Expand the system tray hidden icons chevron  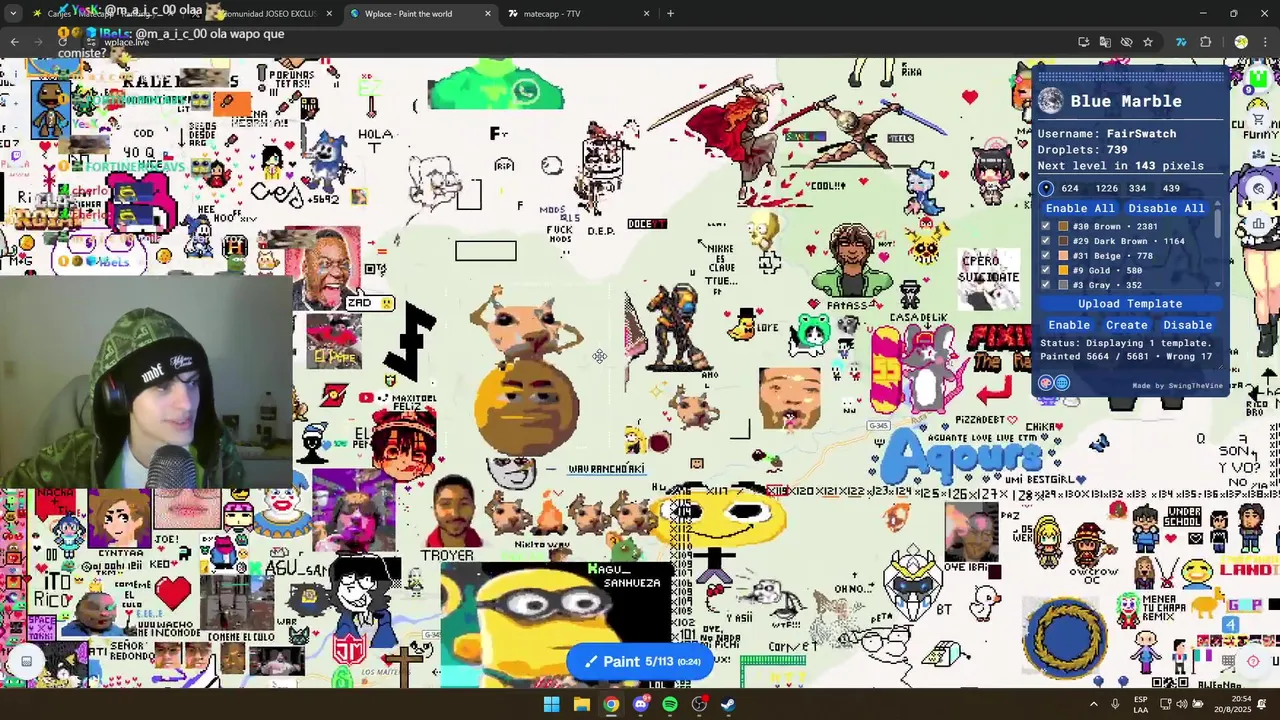[x=1093, y=704]
